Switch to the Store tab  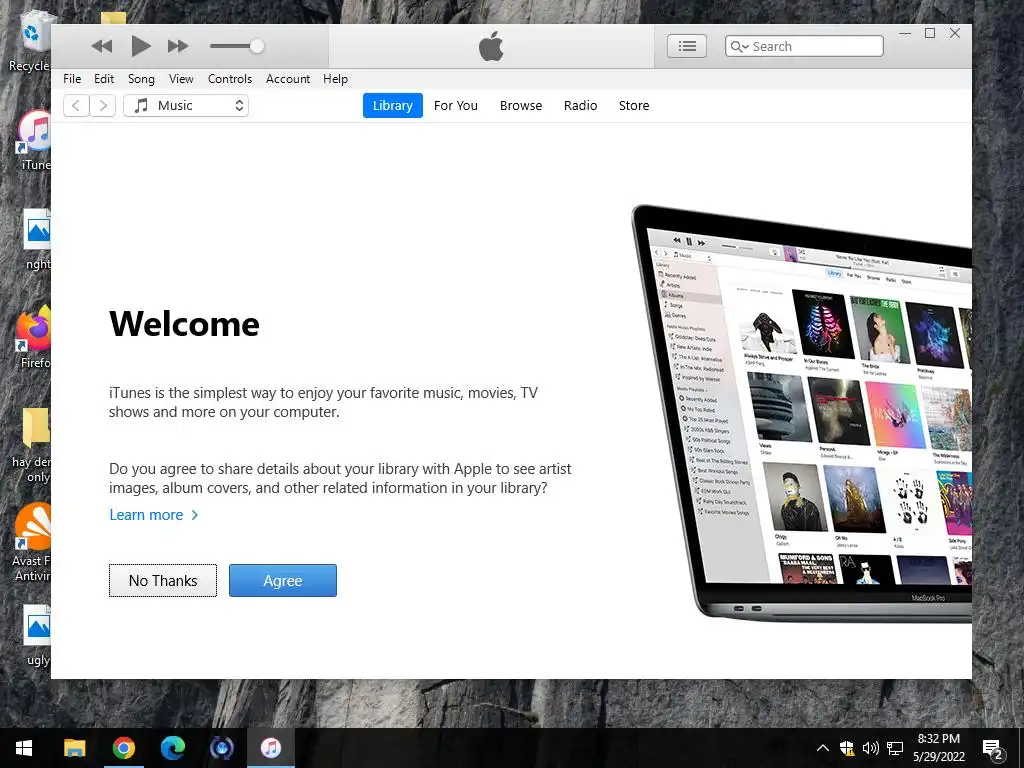(634, 106)
